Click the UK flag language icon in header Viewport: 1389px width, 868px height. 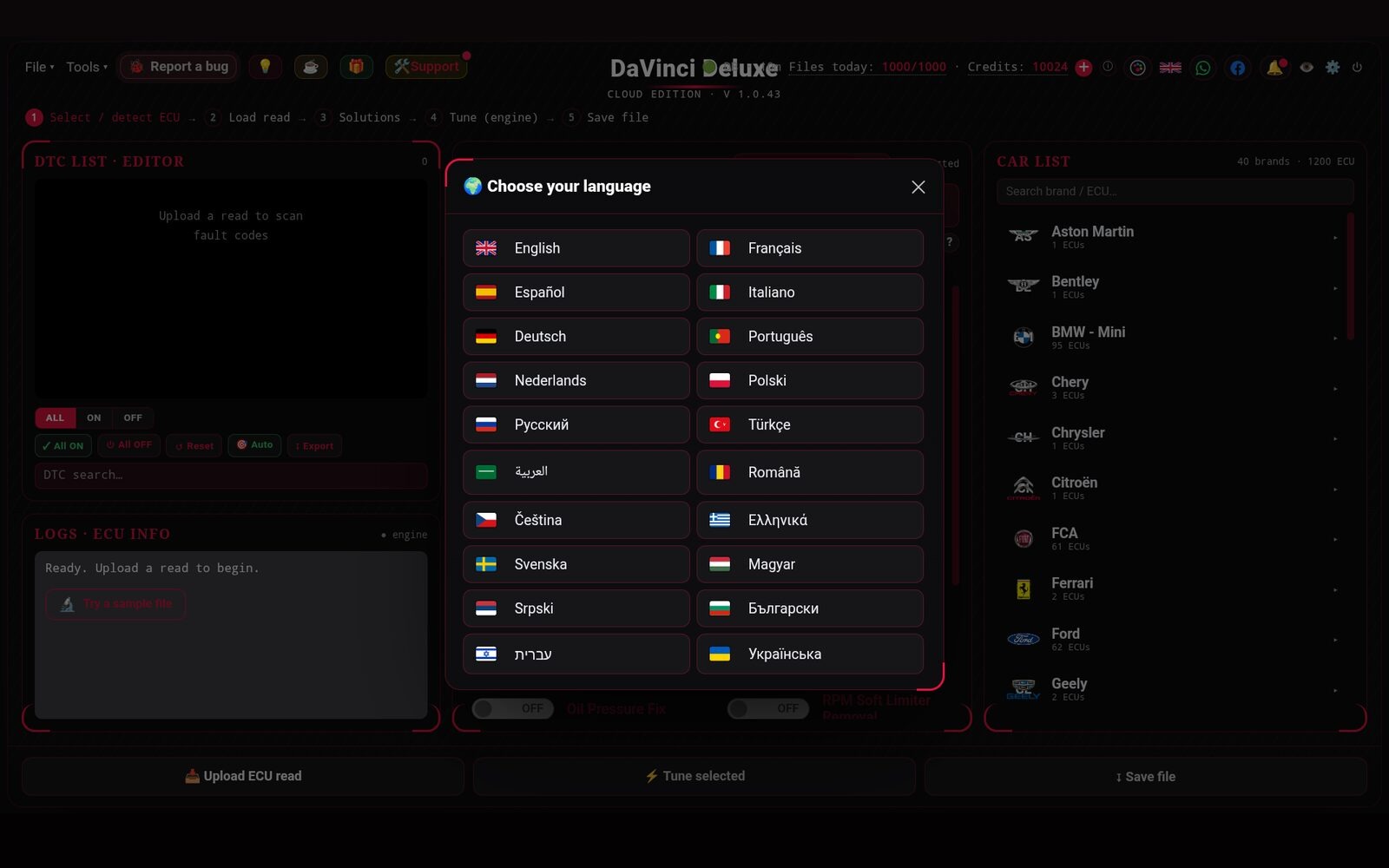(x=1170, y=67)
